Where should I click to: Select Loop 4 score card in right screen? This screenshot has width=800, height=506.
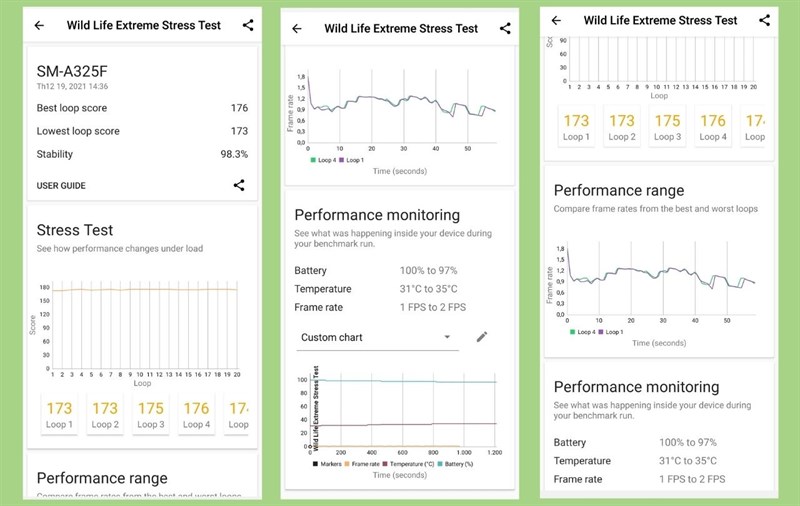click(713, 127)
